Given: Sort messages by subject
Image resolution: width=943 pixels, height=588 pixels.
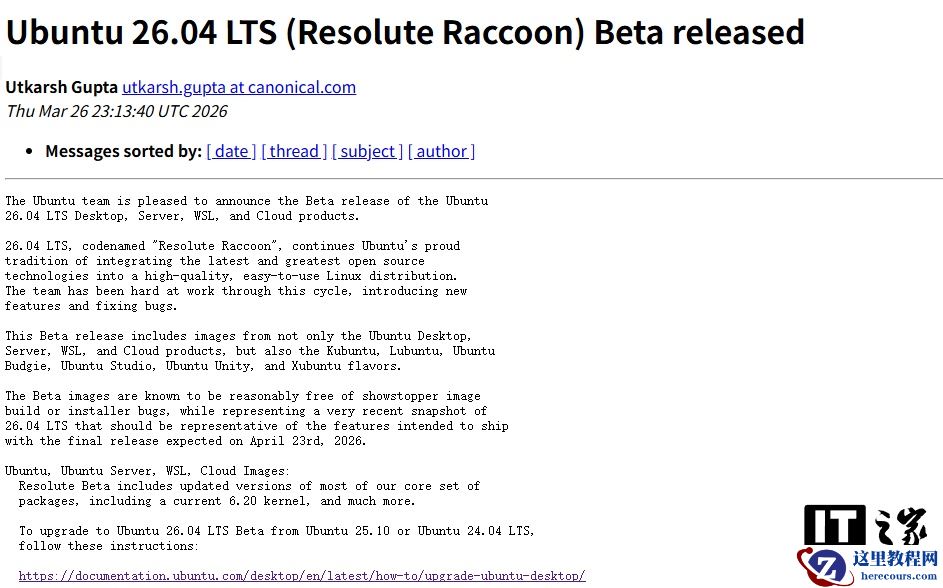Looking at the screenshot, I should (x=367, y=151).
